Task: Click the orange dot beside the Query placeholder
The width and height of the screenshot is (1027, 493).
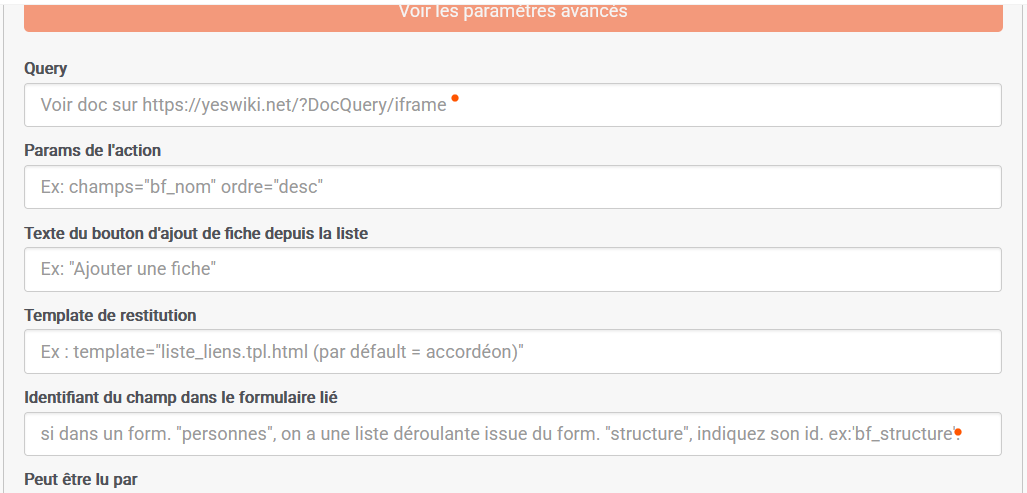Action: (455, 98)
